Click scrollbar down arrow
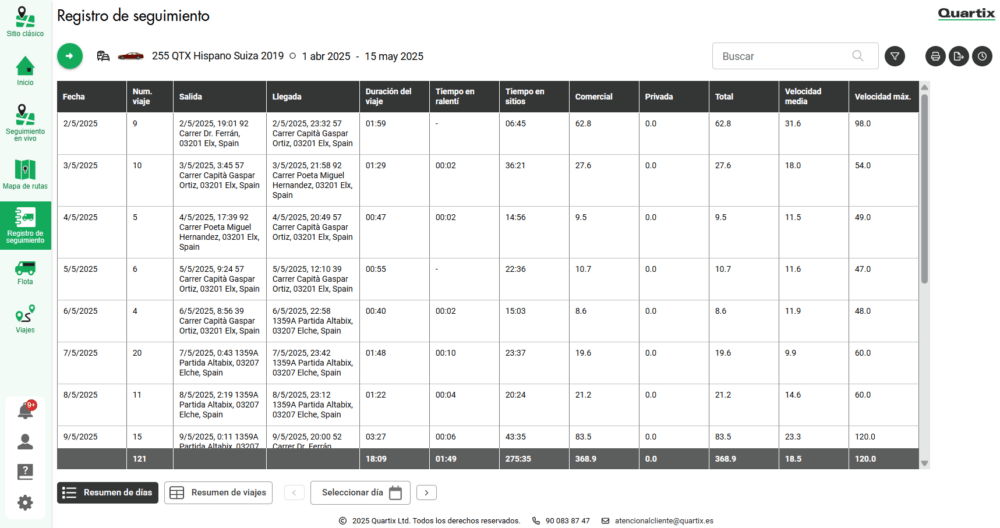The image size is (1000, 528). coord(924,464)
